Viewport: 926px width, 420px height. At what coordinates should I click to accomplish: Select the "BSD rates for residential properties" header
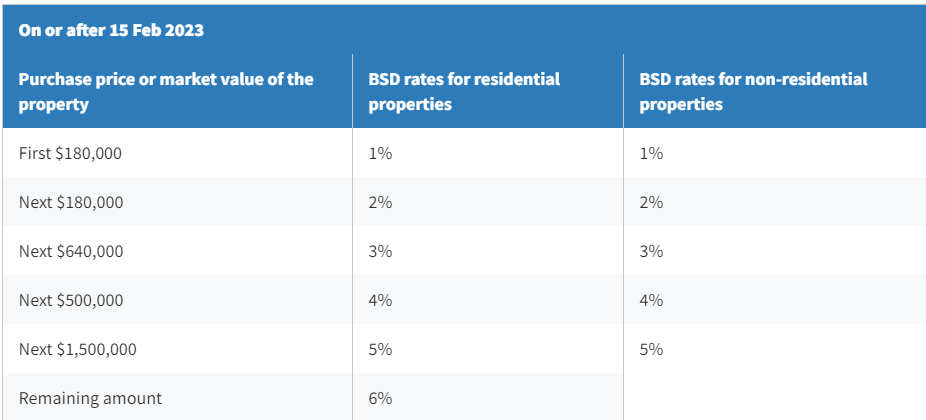click(464, 91)
